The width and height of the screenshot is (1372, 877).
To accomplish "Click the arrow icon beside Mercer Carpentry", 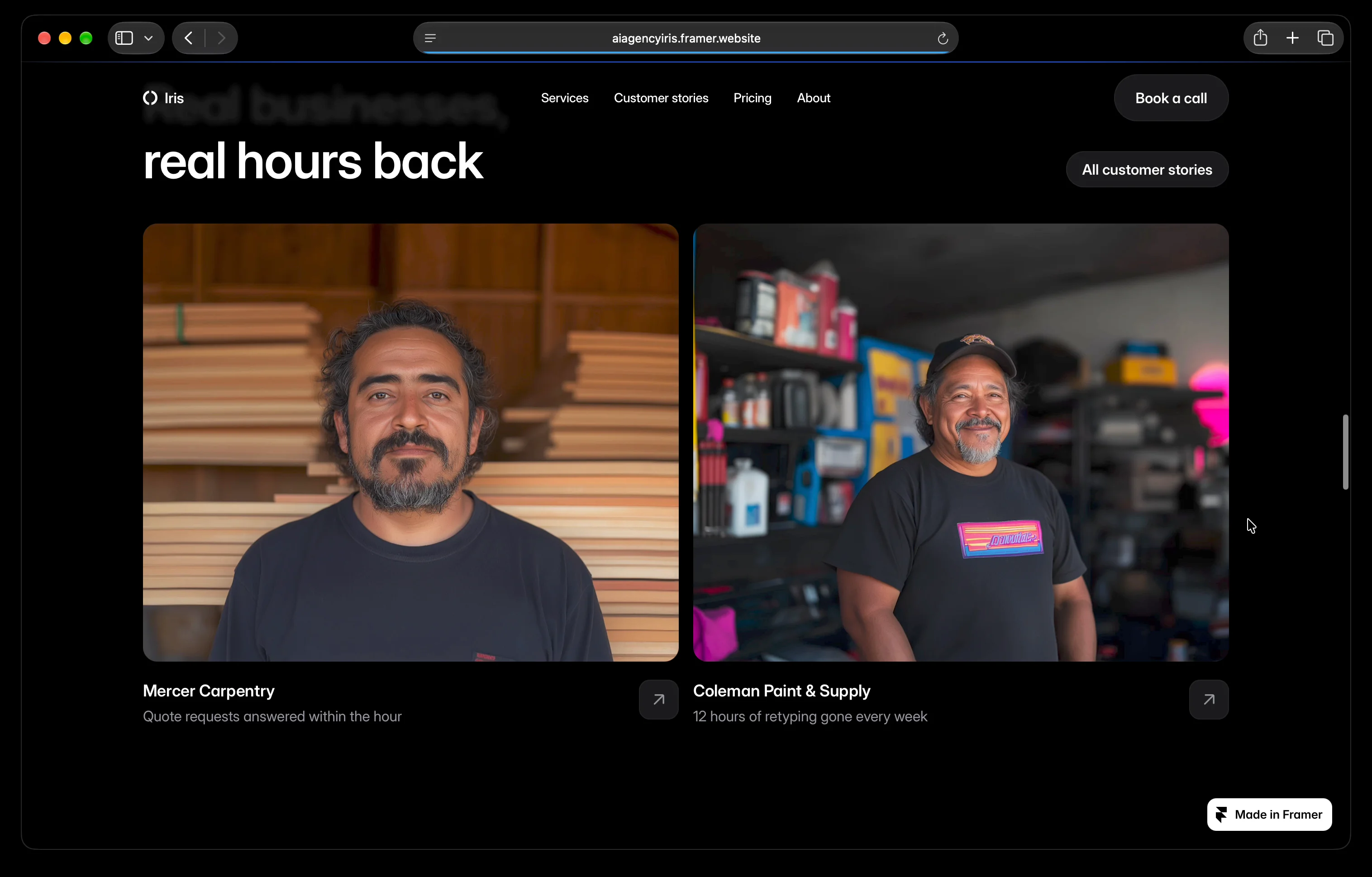I will click(x=659, y=699).
